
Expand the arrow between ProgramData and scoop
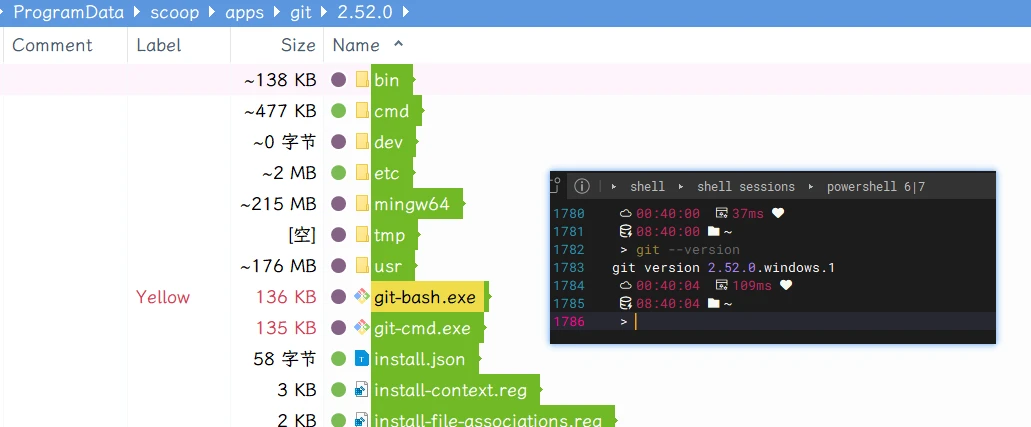(x=137, y=13)
